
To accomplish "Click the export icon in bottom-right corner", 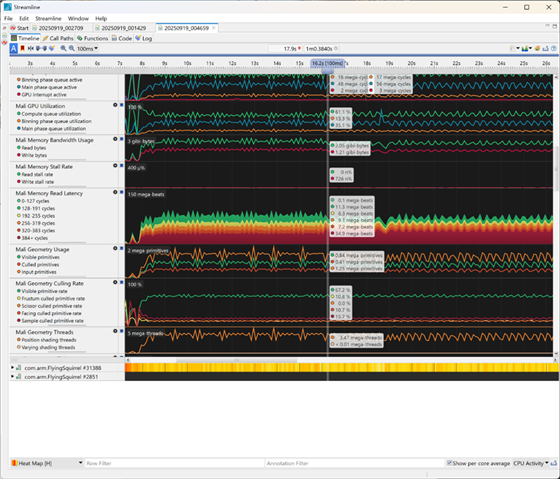I will click(x=554, y=463).
